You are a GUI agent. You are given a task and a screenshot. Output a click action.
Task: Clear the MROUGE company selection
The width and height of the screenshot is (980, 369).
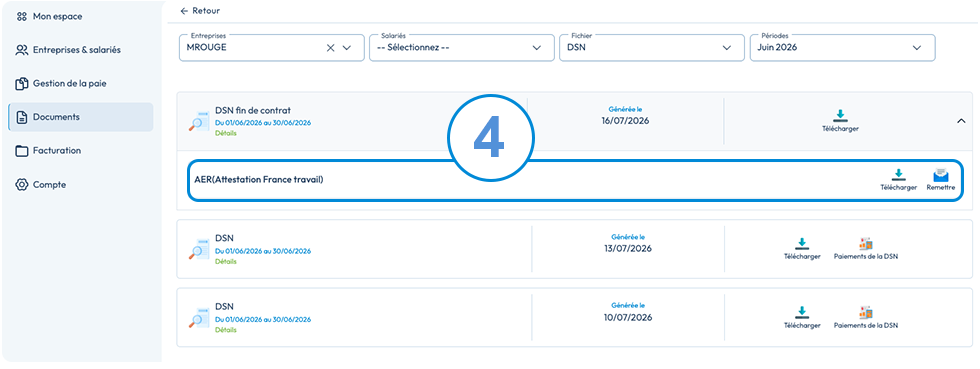coord(331,48)
